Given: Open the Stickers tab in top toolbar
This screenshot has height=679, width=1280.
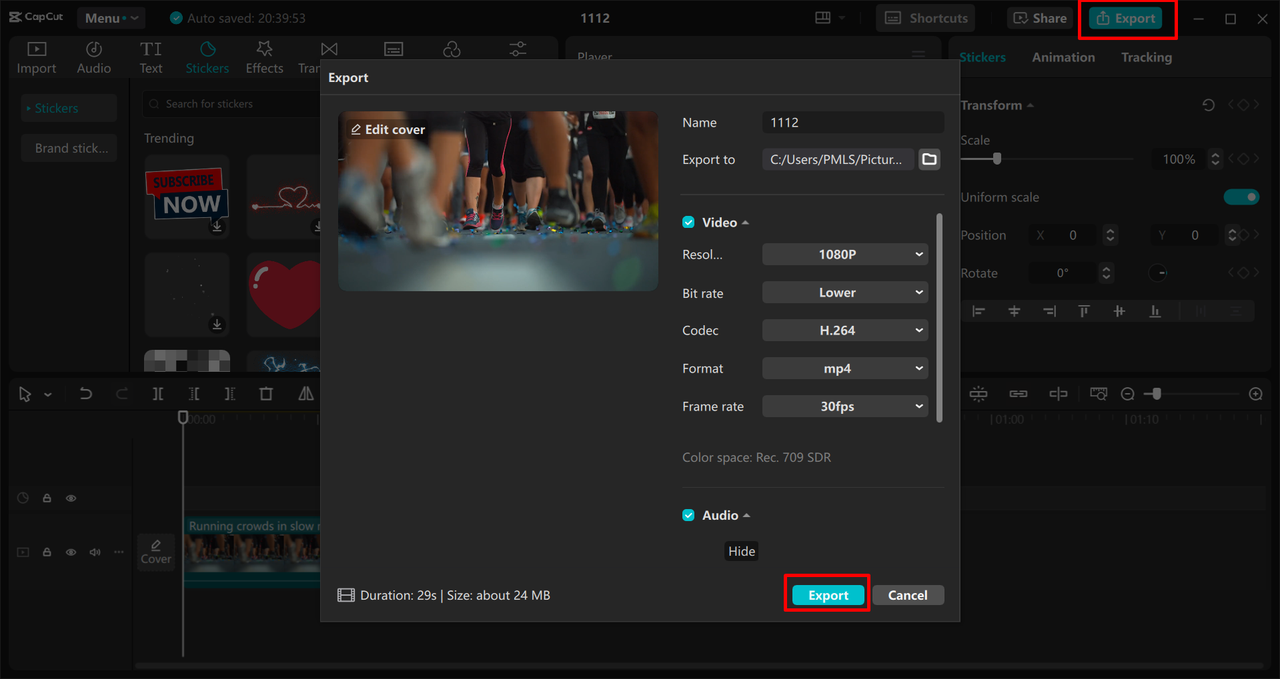Looking at the screenshot, I should [207, 58].
